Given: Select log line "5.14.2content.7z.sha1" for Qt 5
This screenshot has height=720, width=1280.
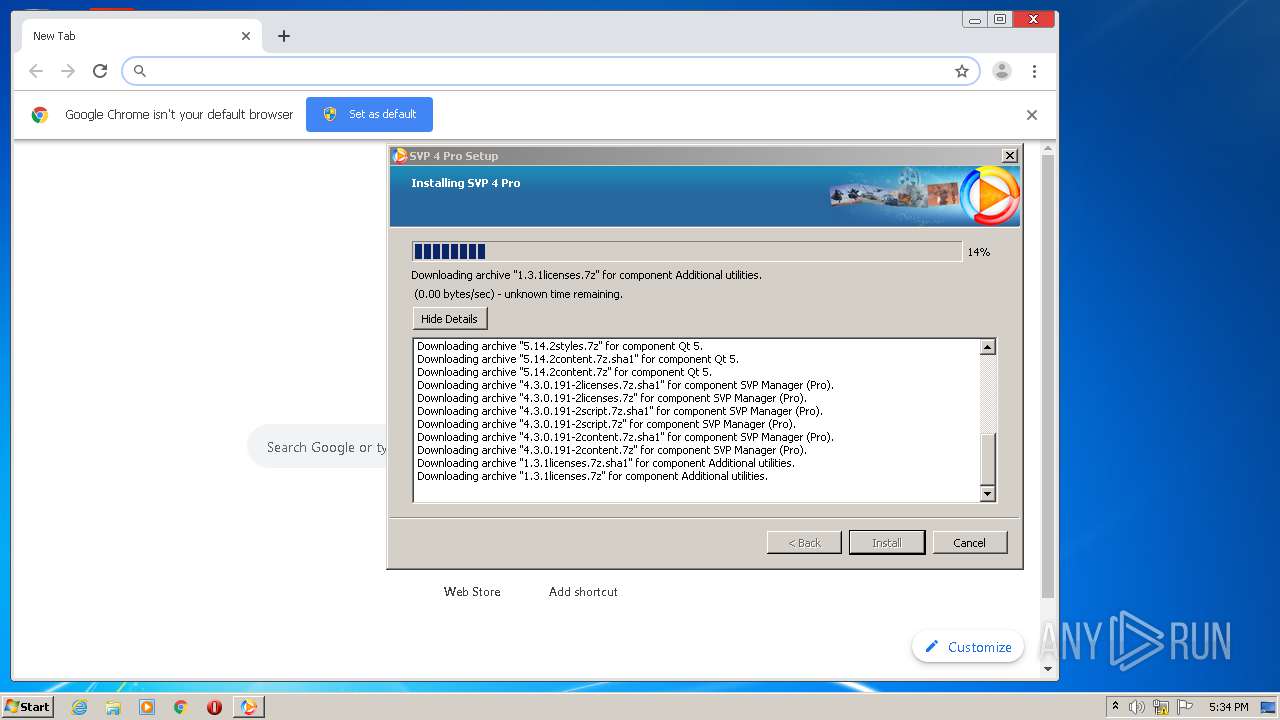Looking at the screenshot, I should (x=578, y=359).
